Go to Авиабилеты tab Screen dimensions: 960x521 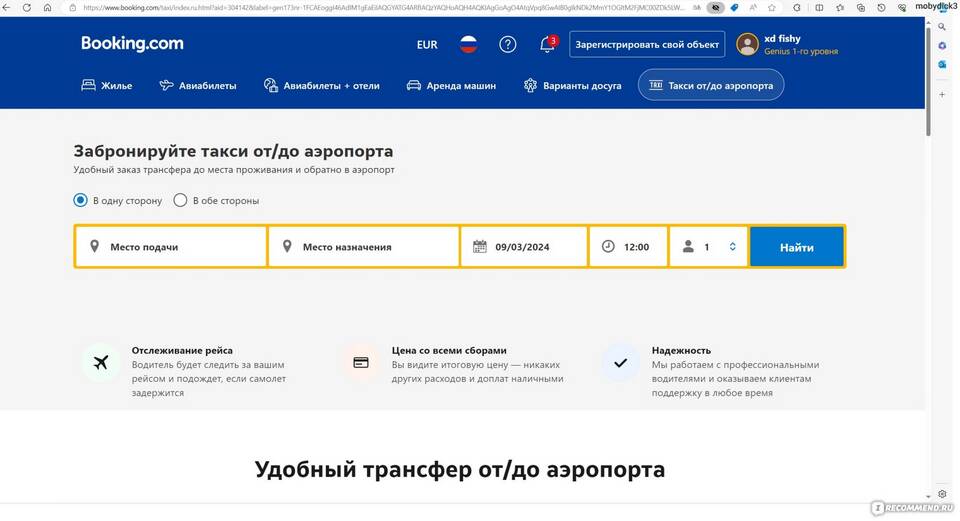(x=198, y=85)
